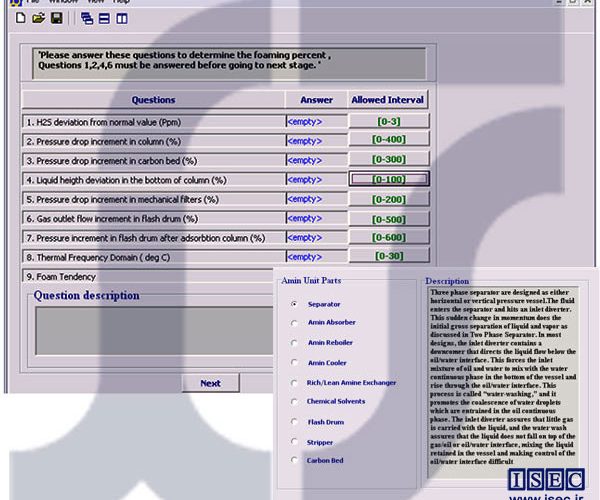Select the Flash Drum radio button
Image resolution: width=600 pixels, height=500 pixels.
294,422
